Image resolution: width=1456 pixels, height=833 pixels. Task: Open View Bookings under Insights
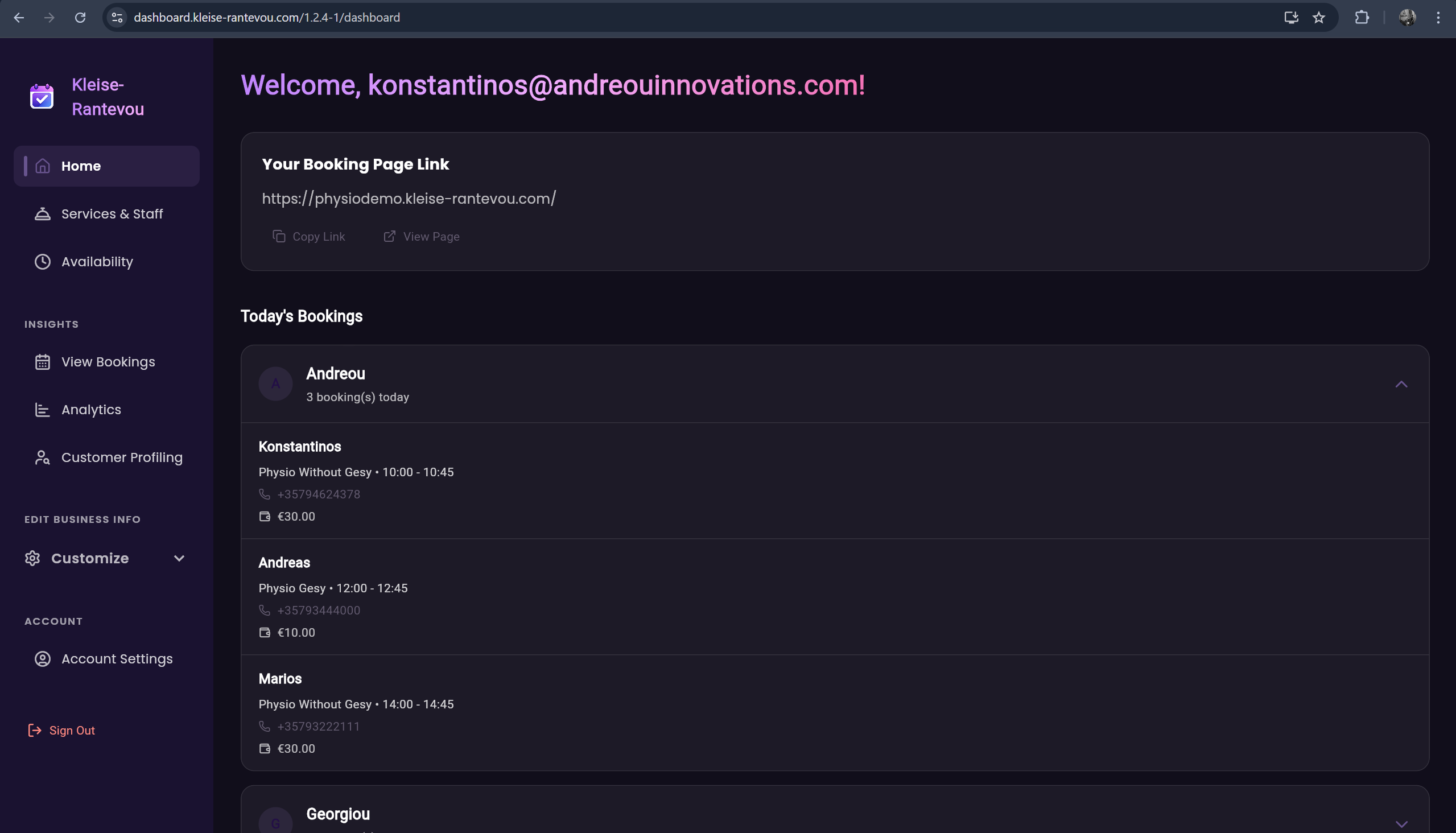tap(106, 362)
